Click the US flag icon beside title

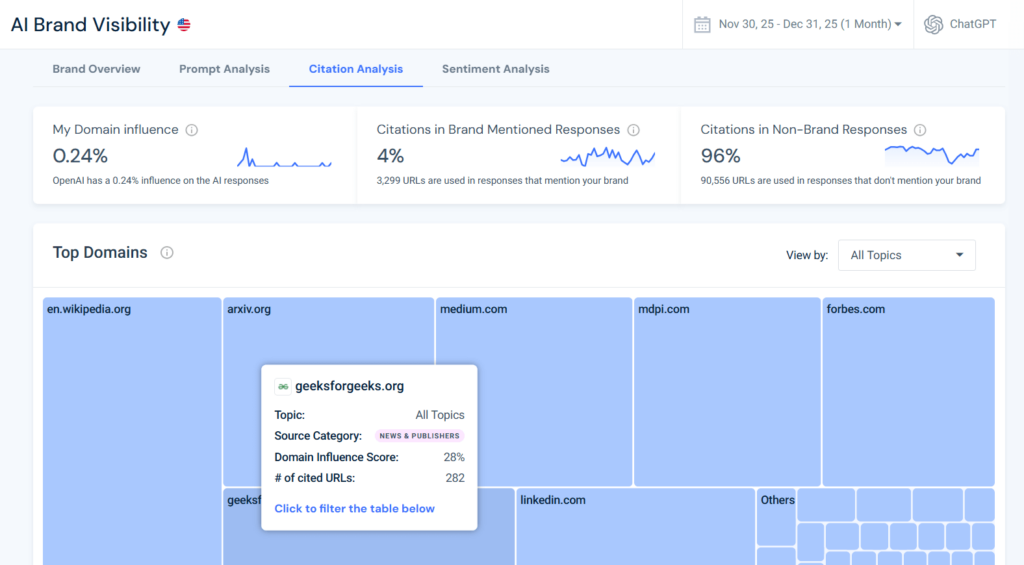tap(184, 25)
